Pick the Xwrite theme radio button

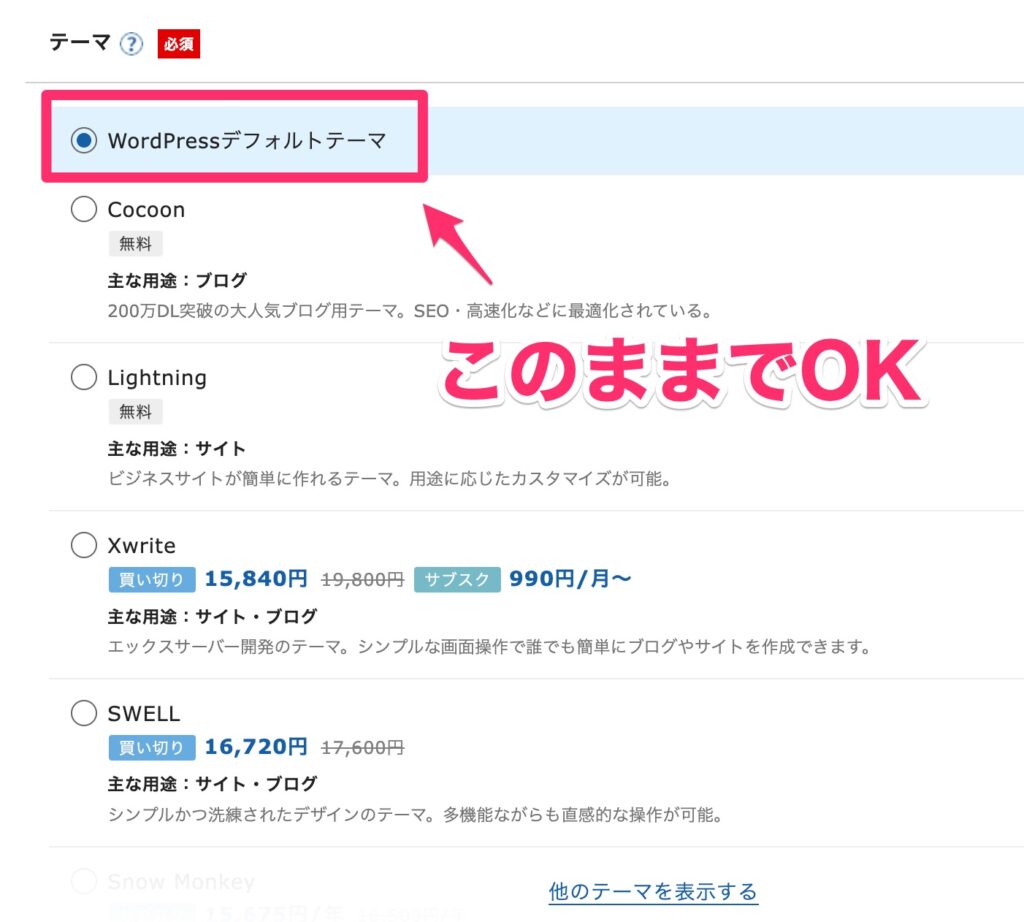[84, 546]
